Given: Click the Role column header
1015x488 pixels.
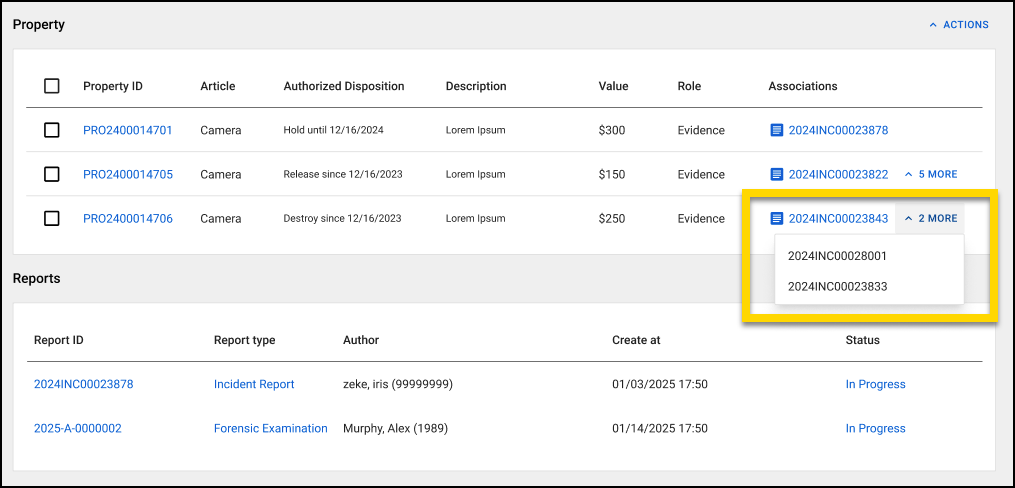Looking at the screenshot, I should [689, 86].
